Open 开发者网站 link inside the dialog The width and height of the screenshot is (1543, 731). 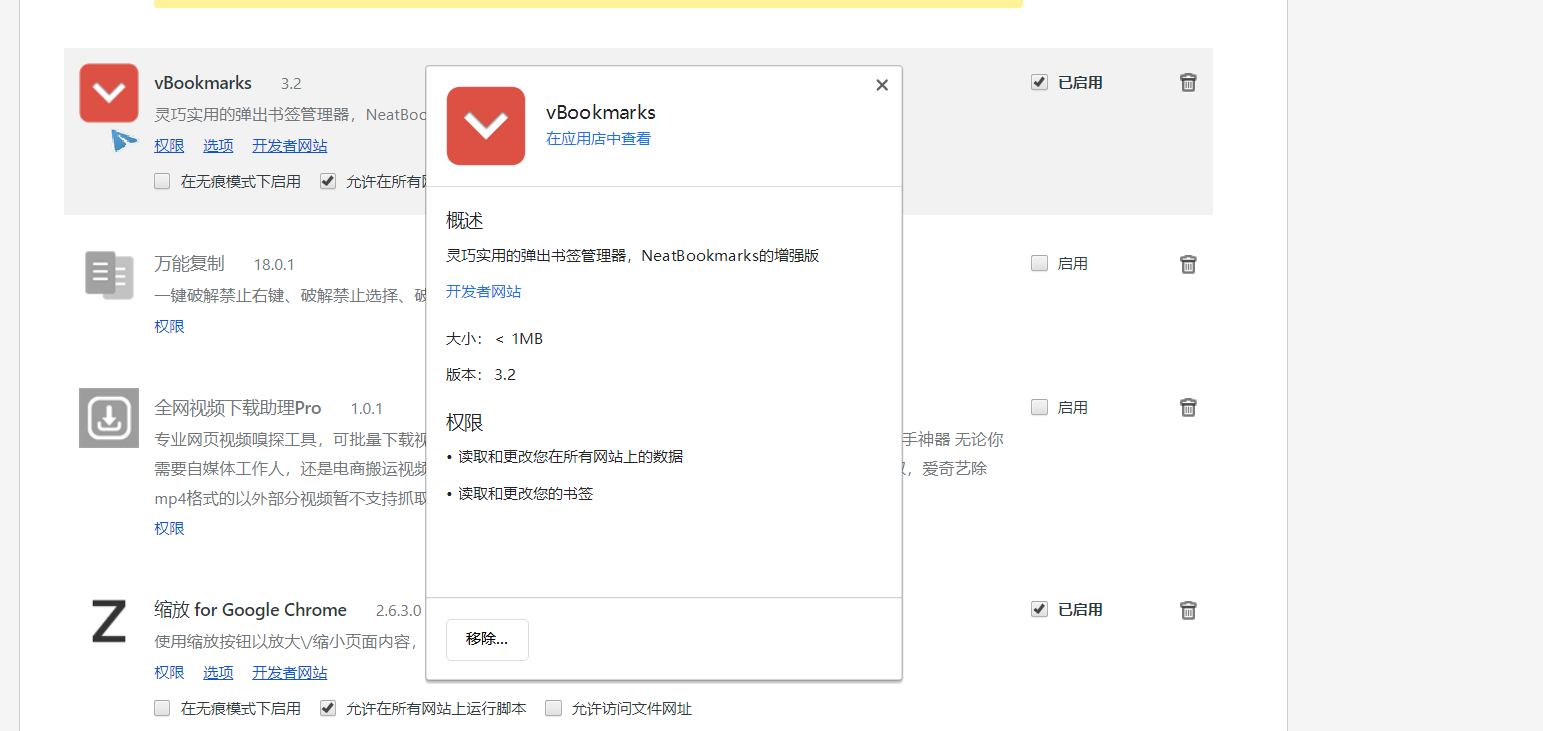[483, 292]
